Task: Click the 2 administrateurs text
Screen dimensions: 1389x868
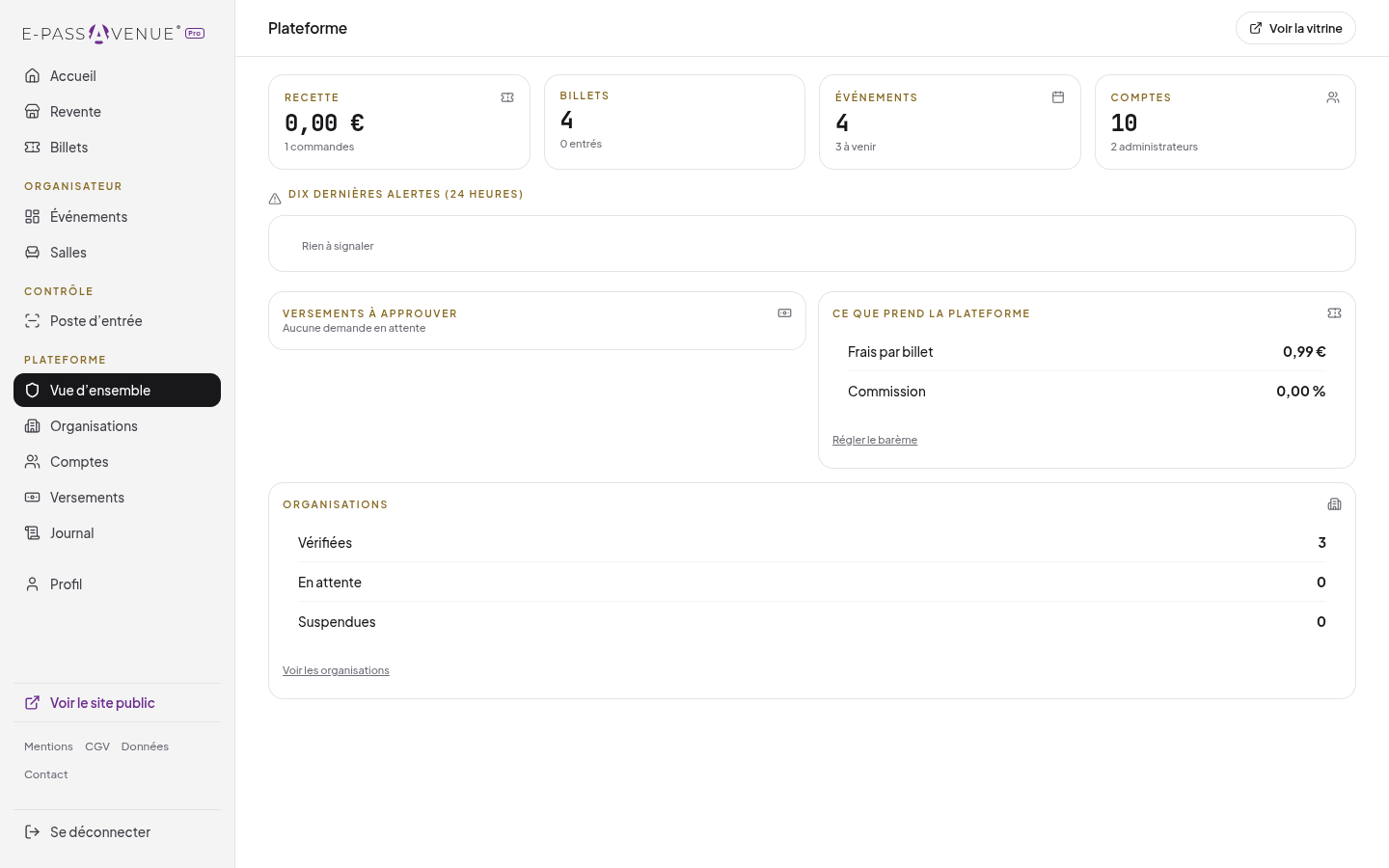Action: tap(1155, 147)
